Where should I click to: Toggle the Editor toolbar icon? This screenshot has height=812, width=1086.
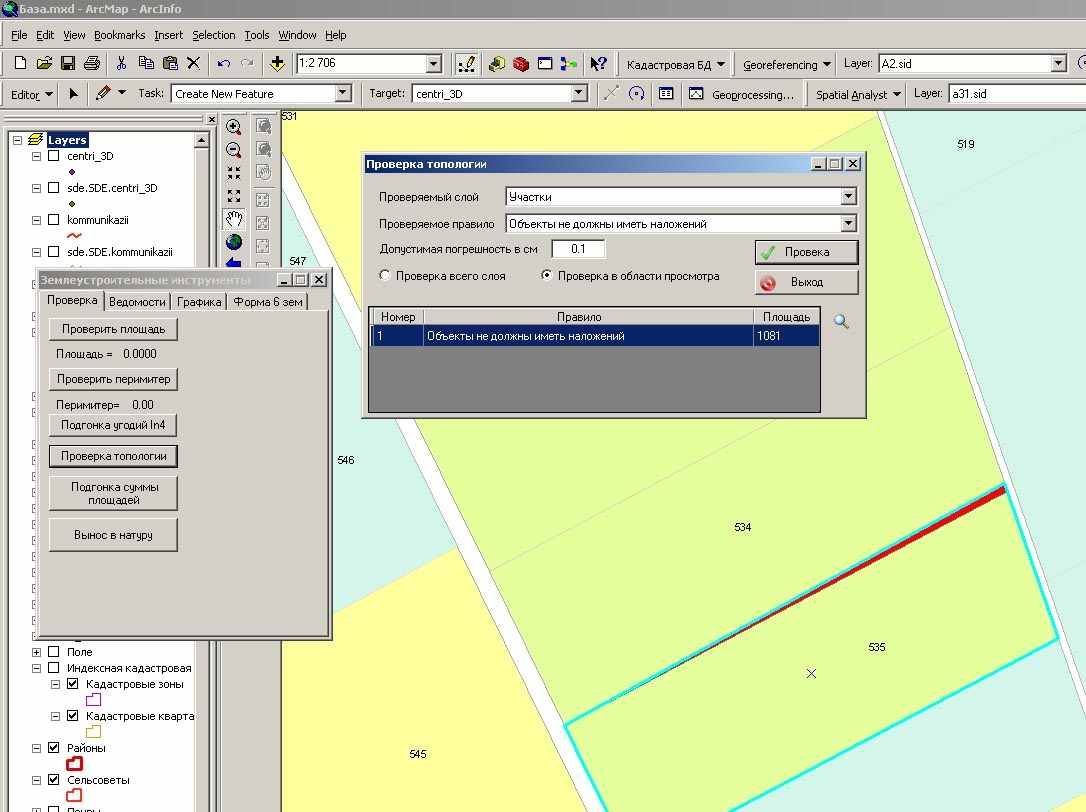pyautogui.click(x=466, y=64)
